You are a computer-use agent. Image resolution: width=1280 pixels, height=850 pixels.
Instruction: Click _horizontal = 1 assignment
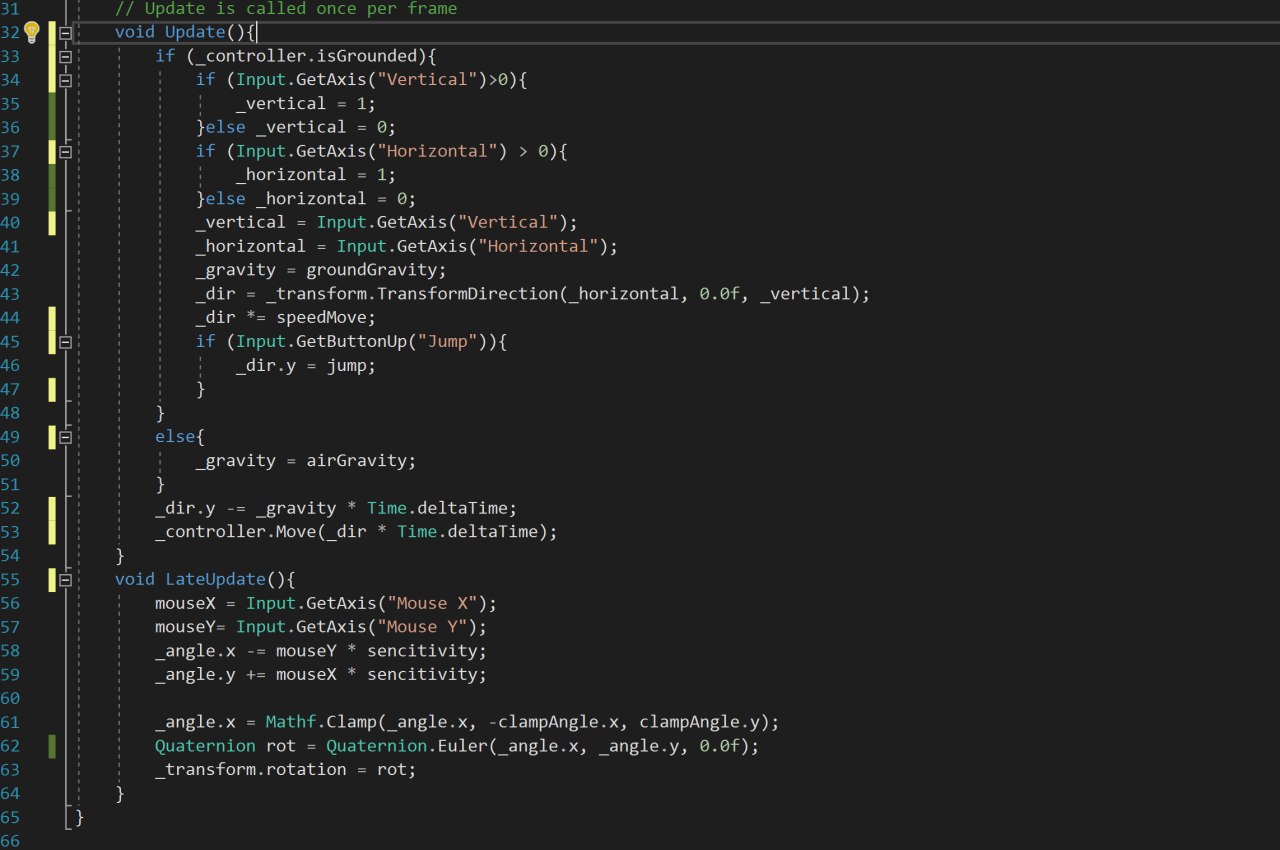[x=315, y=175]
